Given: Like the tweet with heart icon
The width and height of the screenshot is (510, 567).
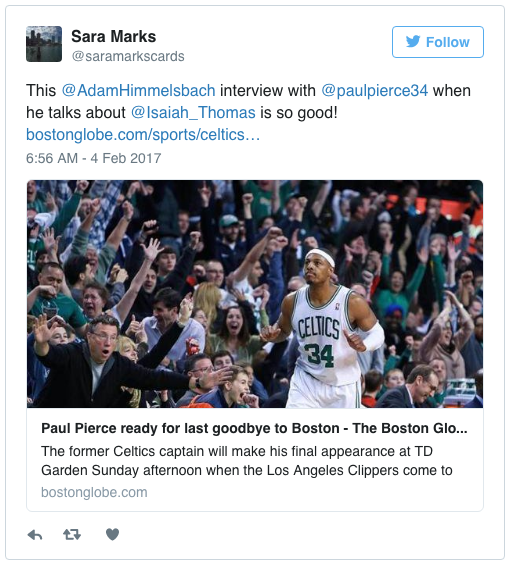Looking at the screenshot, I should click(112, 534).
